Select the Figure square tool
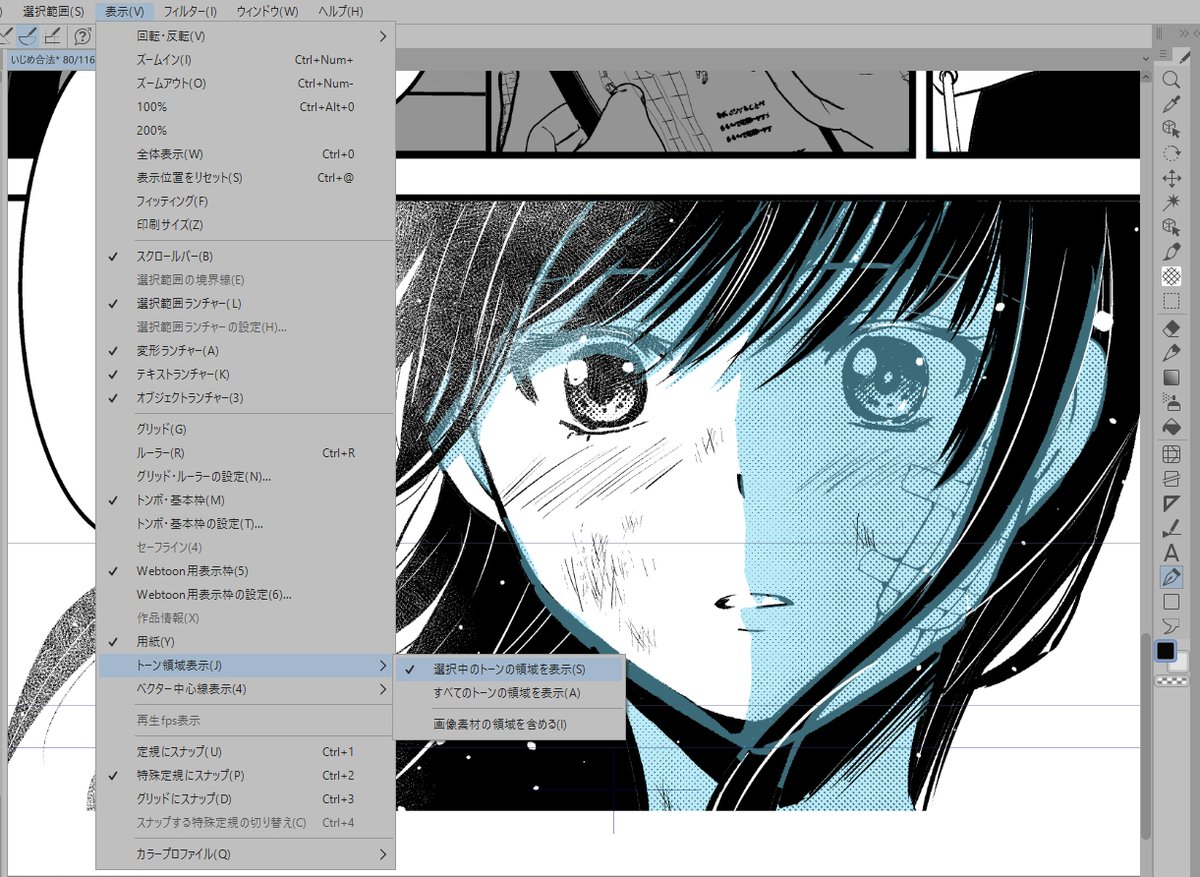 point(1171,601)
